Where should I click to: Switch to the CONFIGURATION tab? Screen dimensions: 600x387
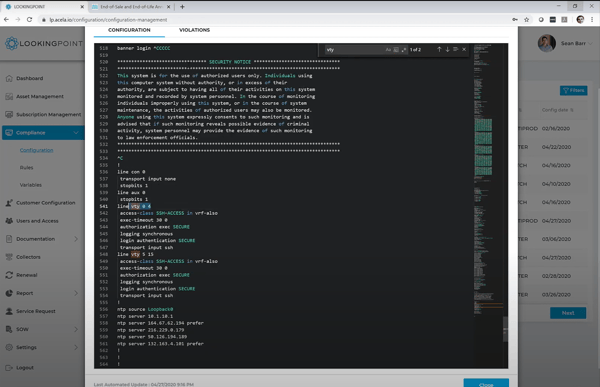click(129, 30)
